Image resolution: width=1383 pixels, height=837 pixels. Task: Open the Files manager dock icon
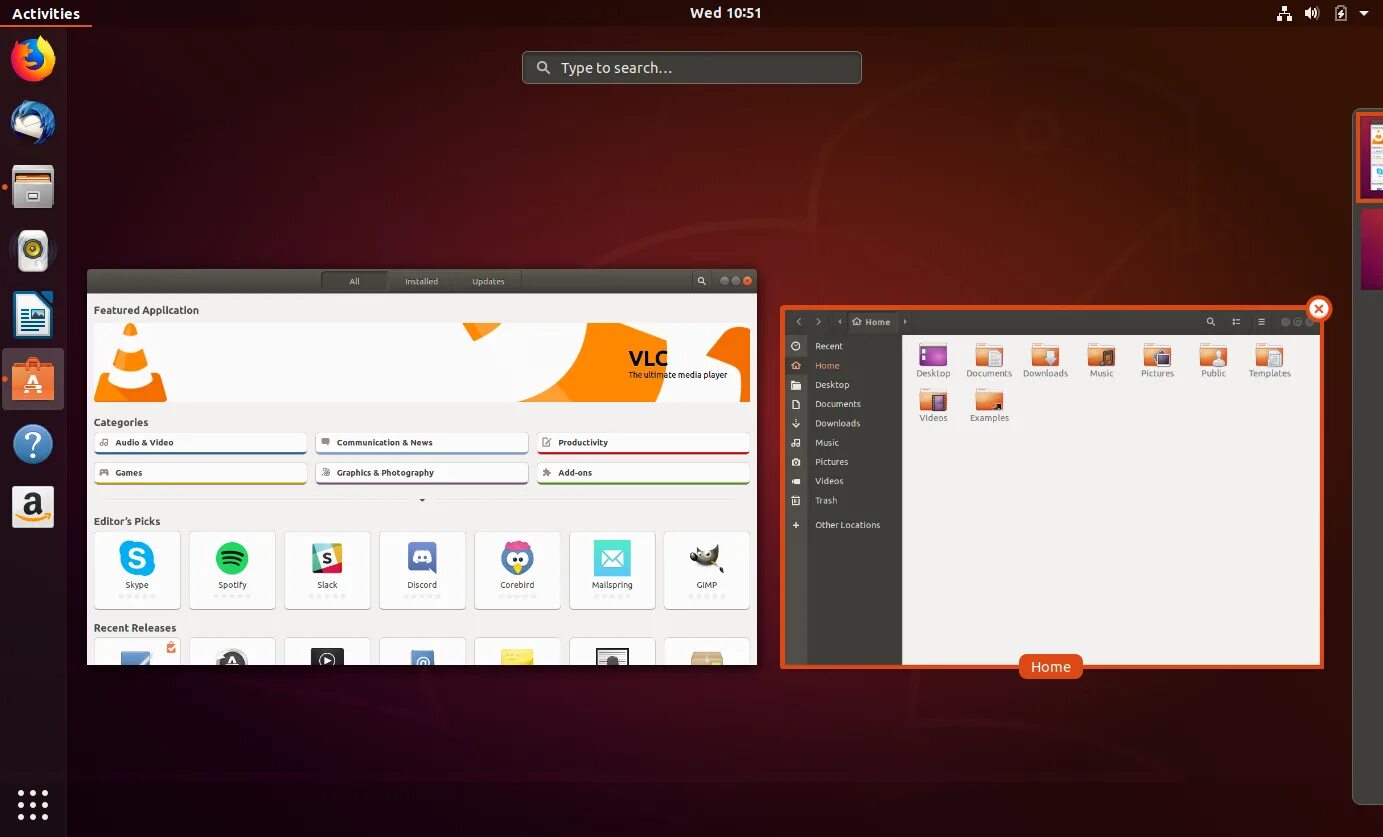click(33, 187)
